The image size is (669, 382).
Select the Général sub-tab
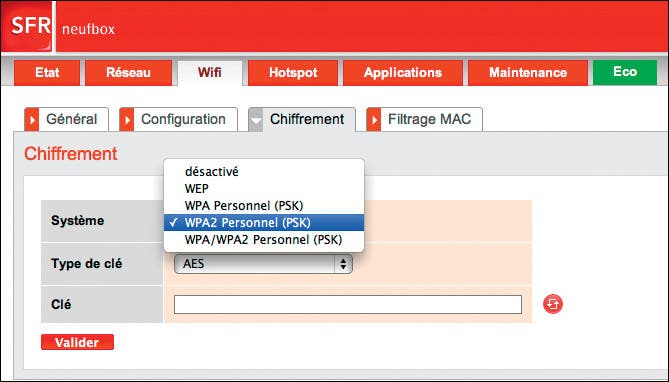67,119
